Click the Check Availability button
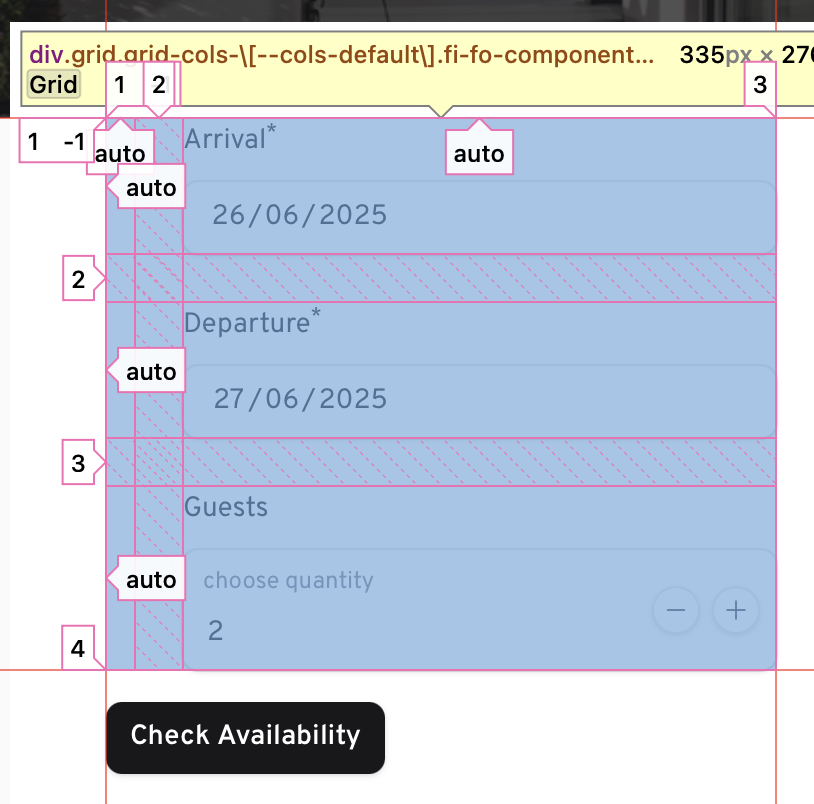 pyautogui.click(x=246, y=738)
